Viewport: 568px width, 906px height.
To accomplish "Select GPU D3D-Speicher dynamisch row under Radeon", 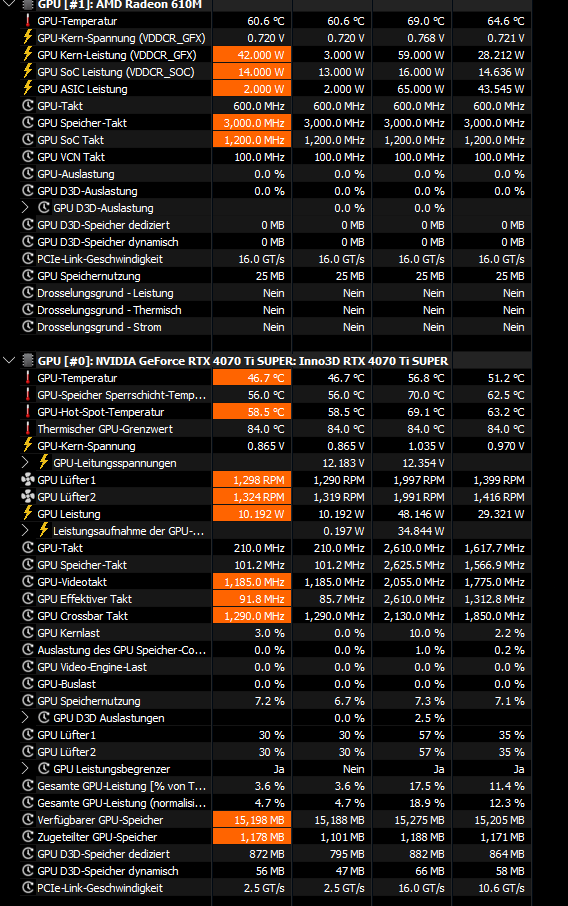I will pyautogui.click(x=275, y=242).
